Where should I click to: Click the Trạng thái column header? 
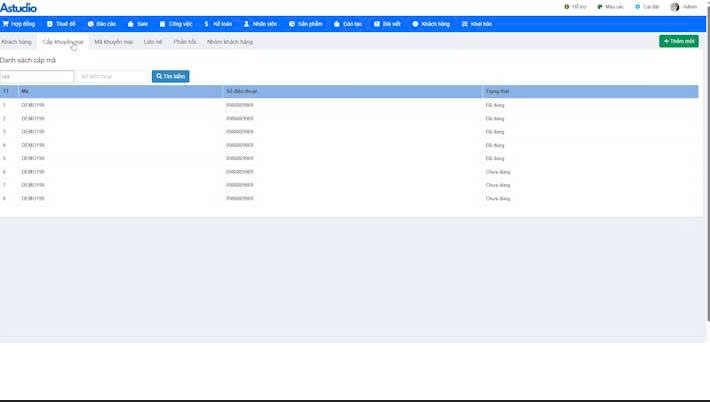(x=497, y=91)
